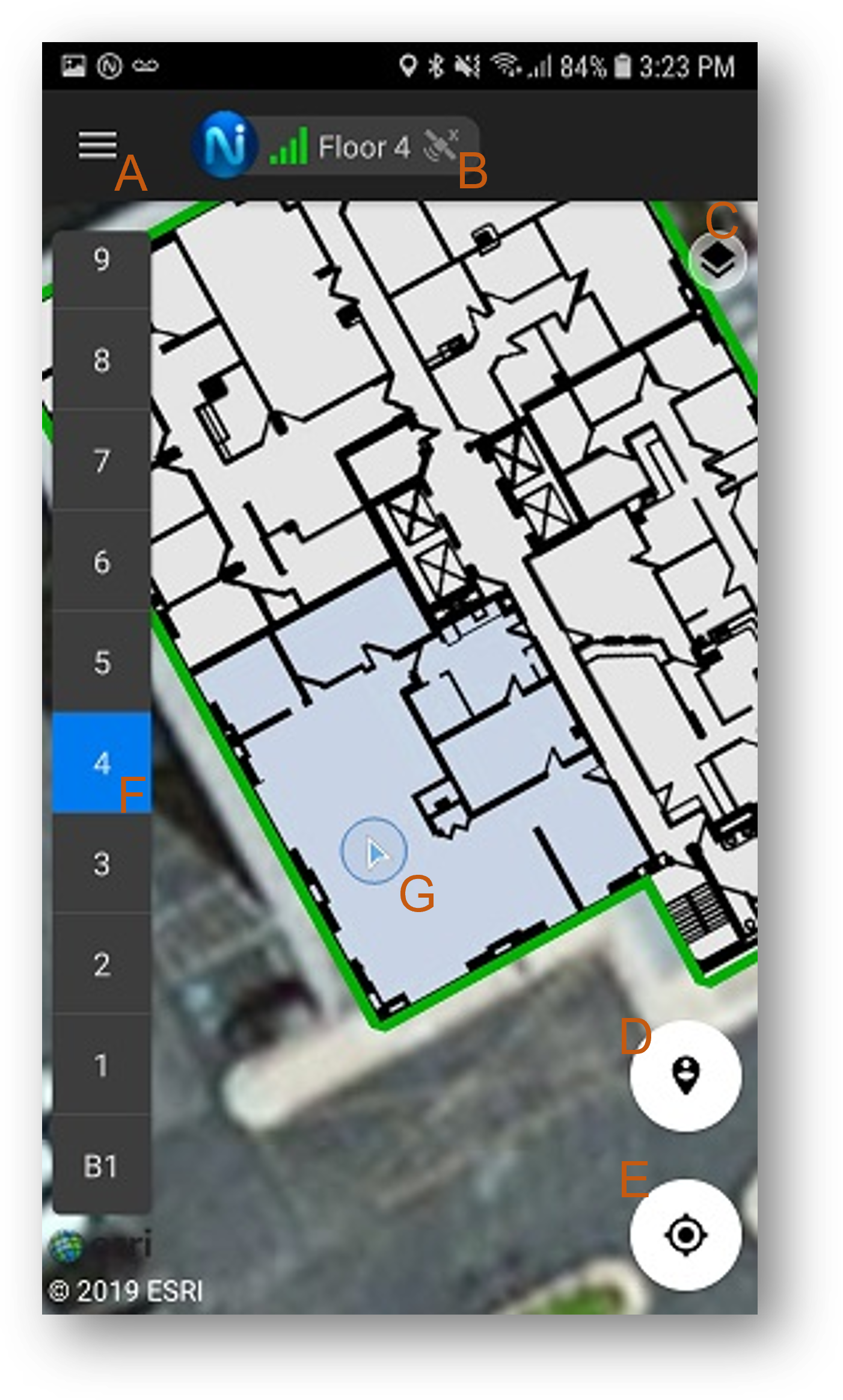
Task: Tap the blue Ni app logo
Action: coord(225,145)
